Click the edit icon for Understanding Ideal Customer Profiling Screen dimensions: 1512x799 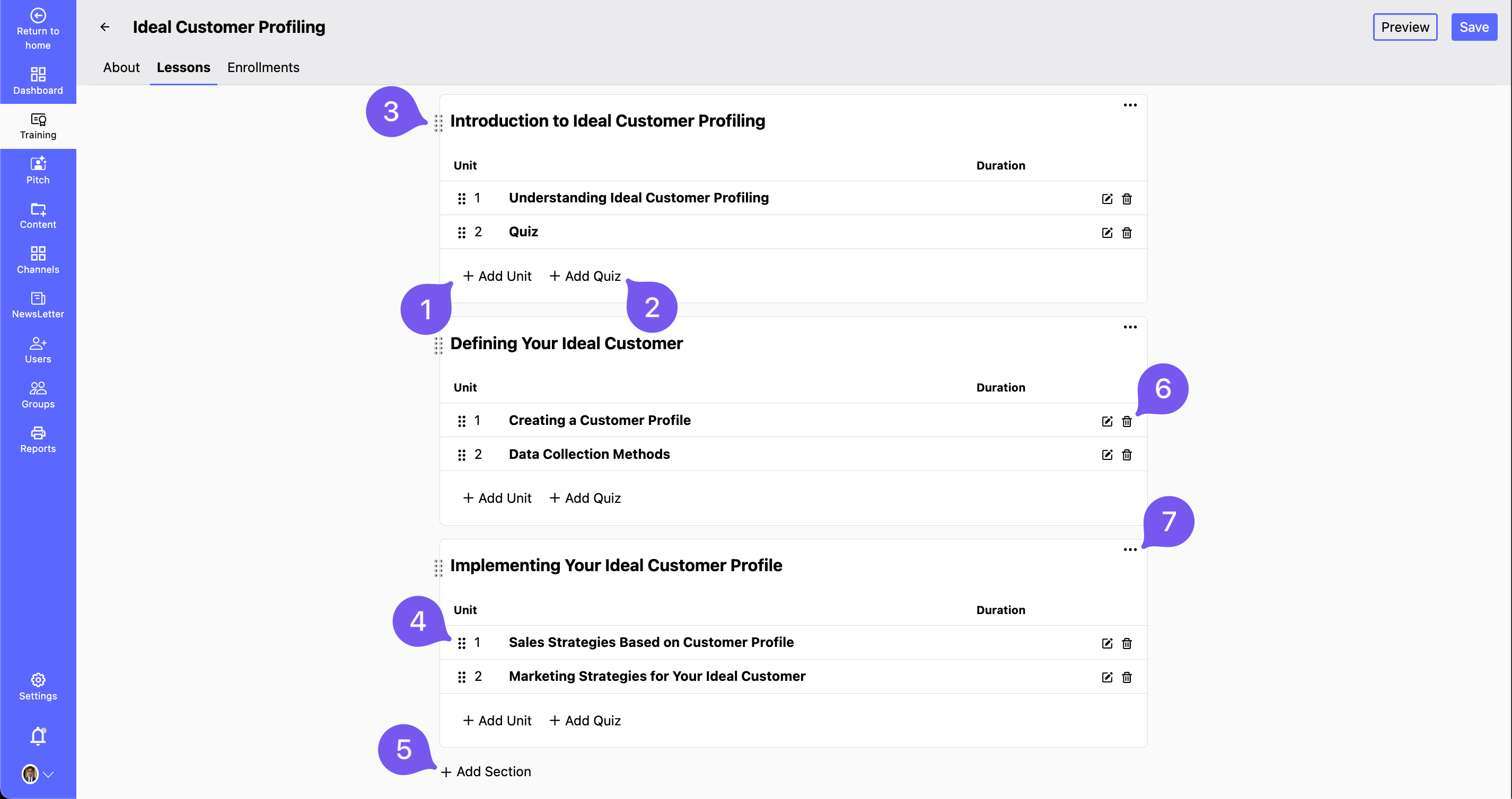pyautogui.click(x=1106, y=199)
